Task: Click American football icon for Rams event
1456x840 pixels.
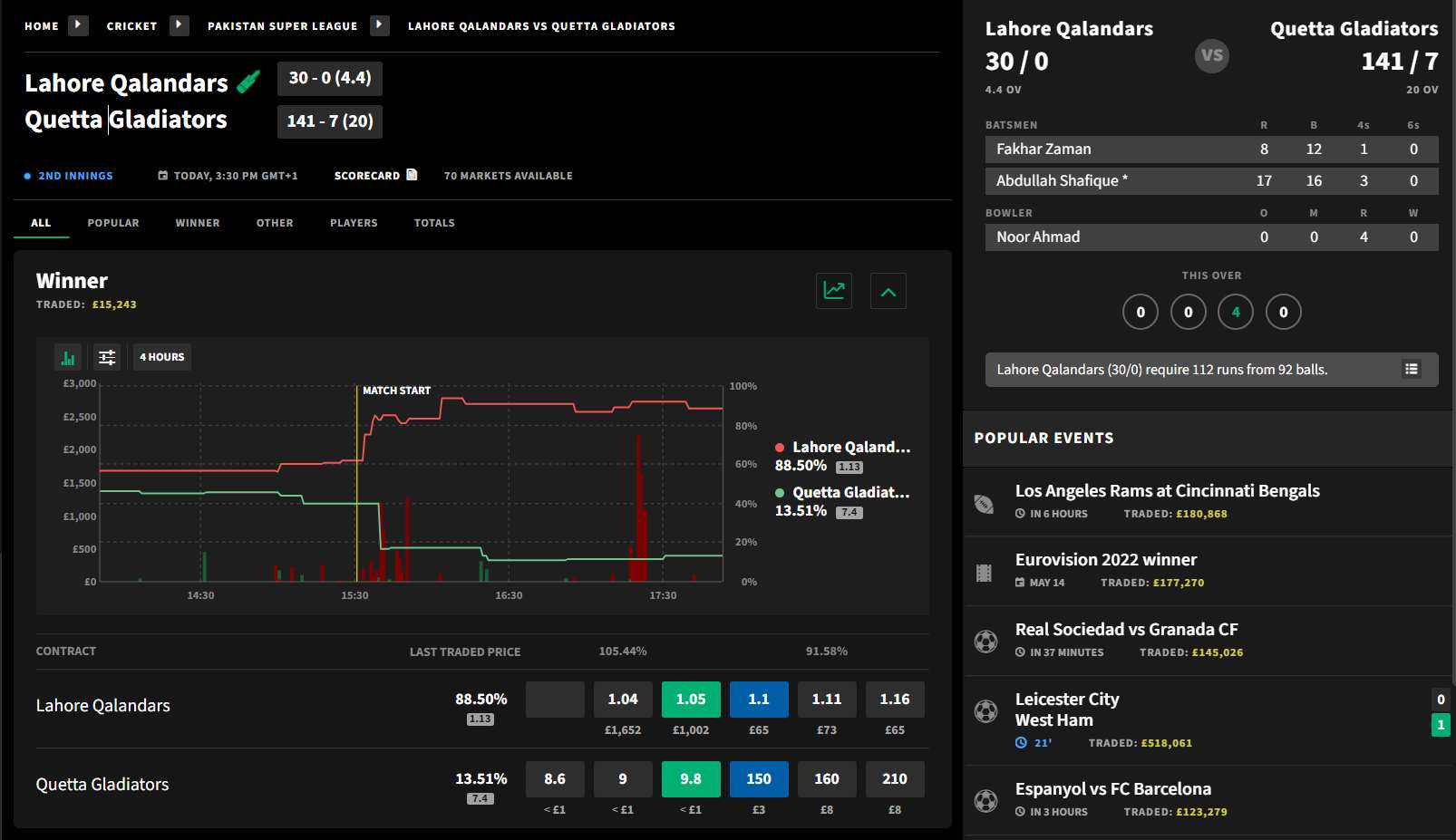Action: 984,504
